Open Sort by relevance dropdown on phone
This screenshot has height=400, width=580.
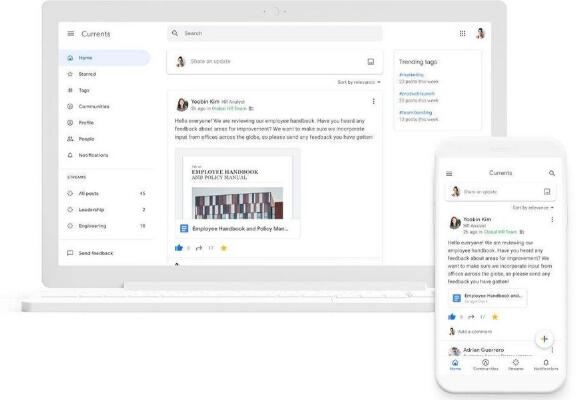coord(533,208)
